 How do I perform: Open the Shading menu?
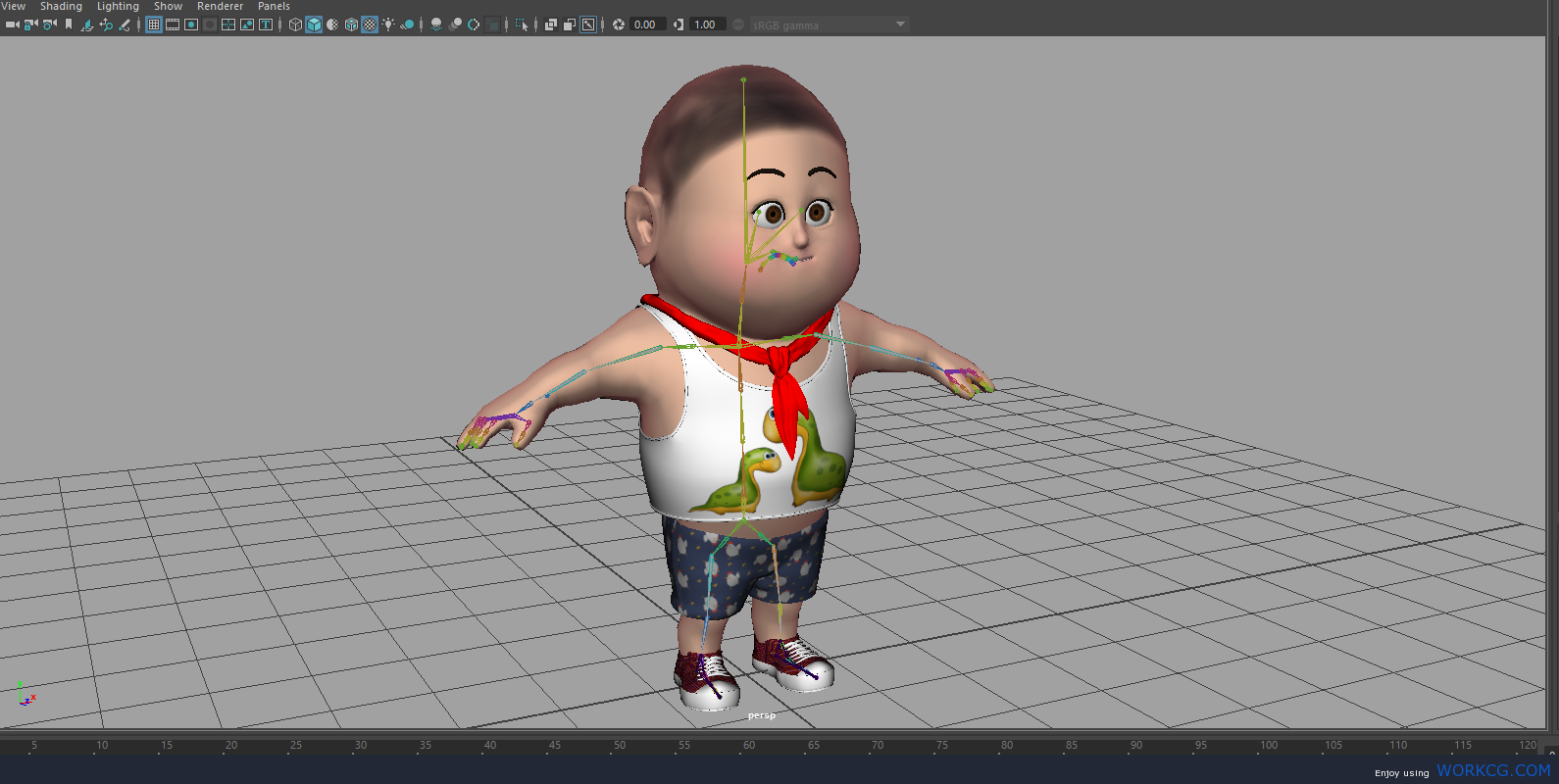(61, 6)
